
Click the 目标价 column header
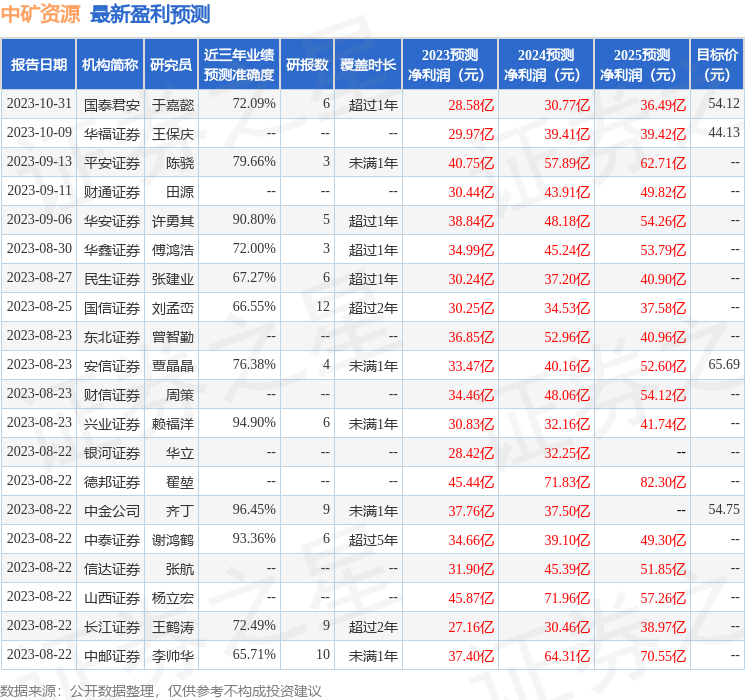pos(717,64)
